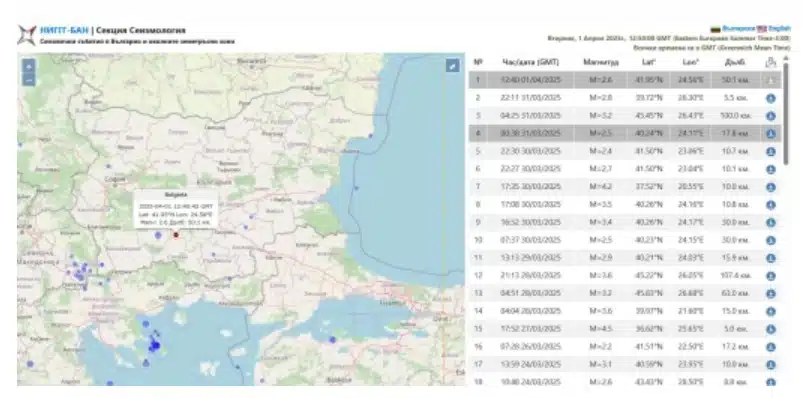Select the 04:51 28/03/2025 event time
Image resolution: width=803 pixels, height=398 pixels.
click(531, 293)
